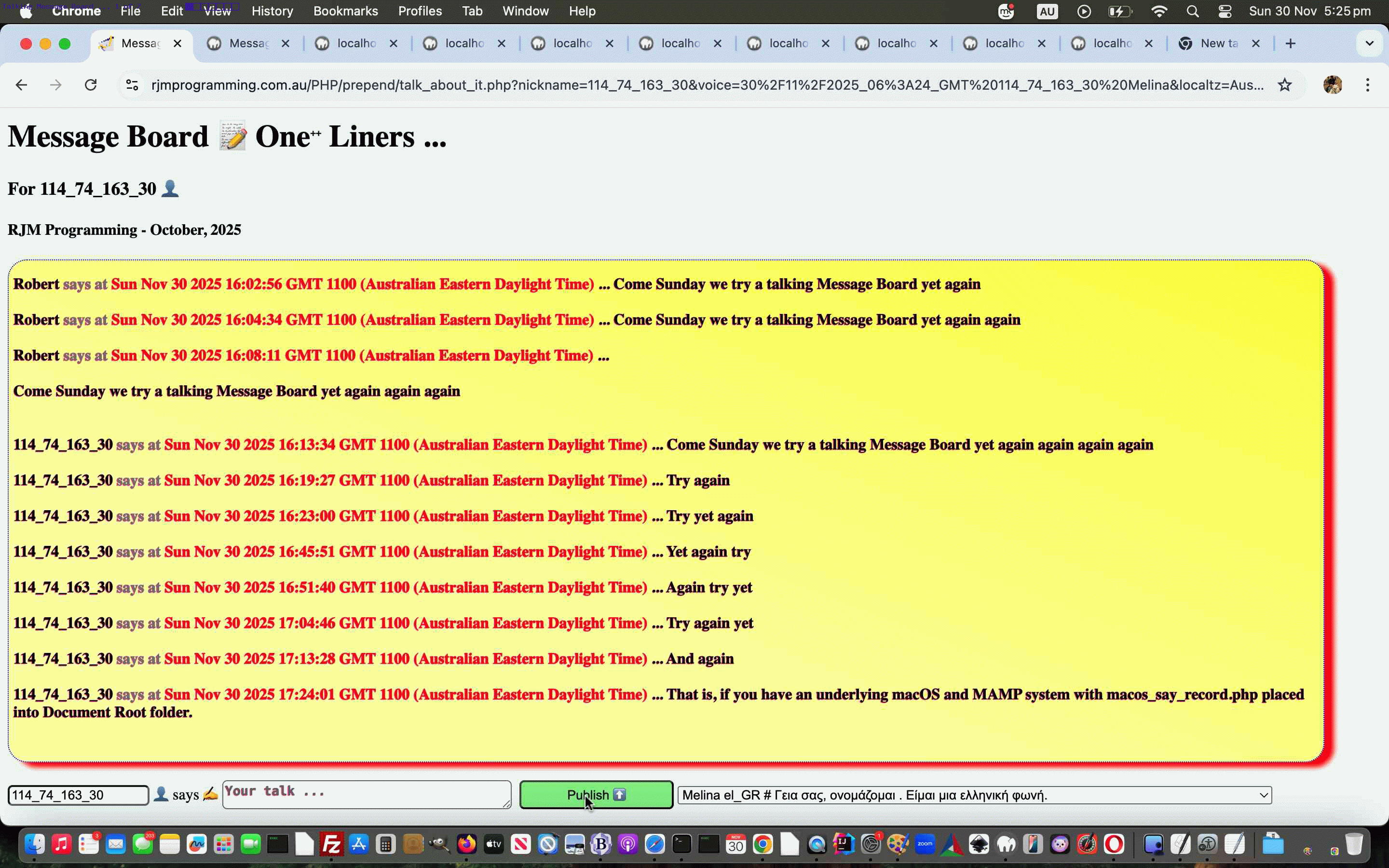Click the Publish button
The image size is (1389, 868).
point(595,795)
